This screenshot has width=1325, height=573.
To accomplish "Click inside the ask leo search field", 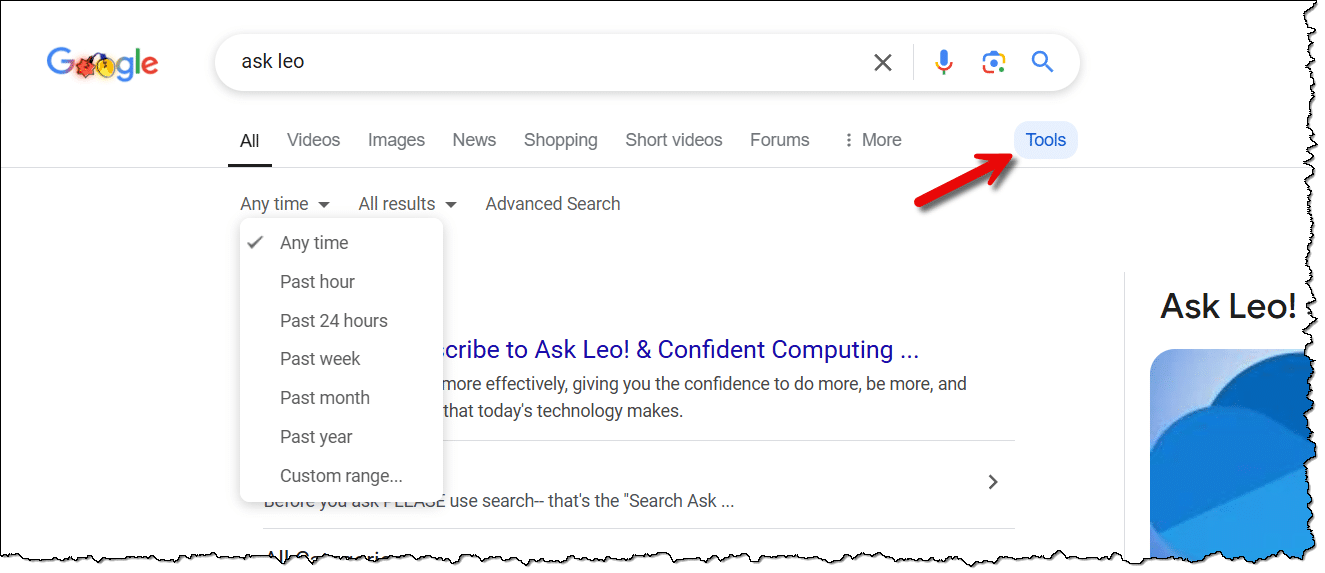I will 550,62.
